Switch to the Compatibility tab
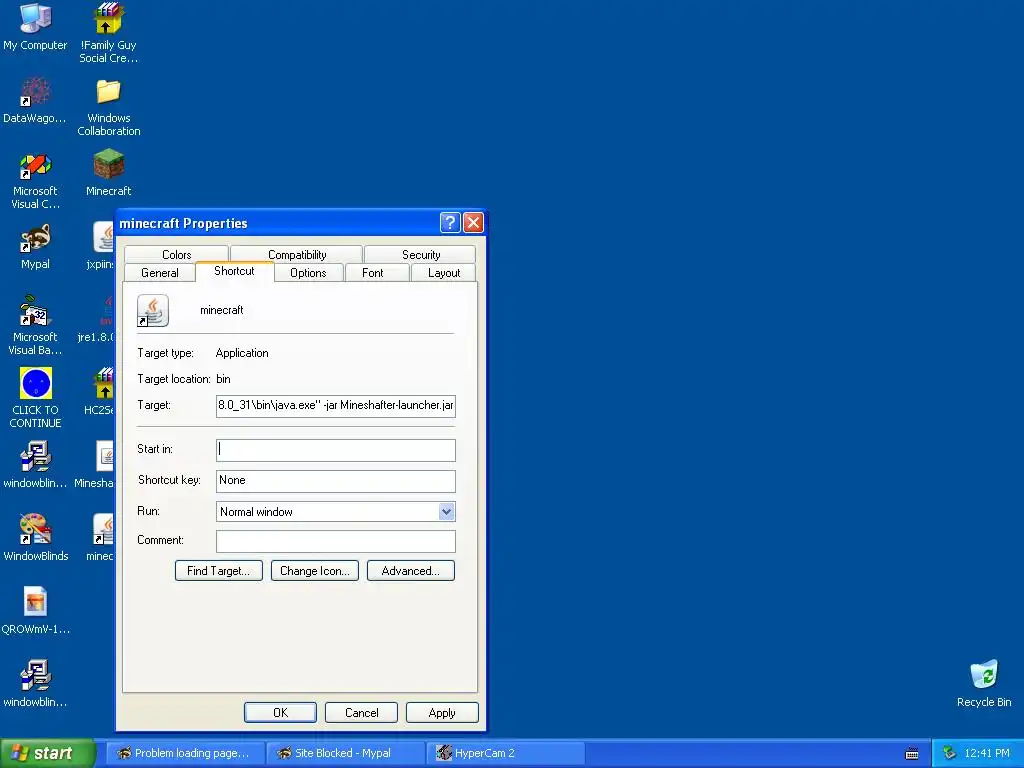The height and width of the screenshot is (768, 1024). 296,254
